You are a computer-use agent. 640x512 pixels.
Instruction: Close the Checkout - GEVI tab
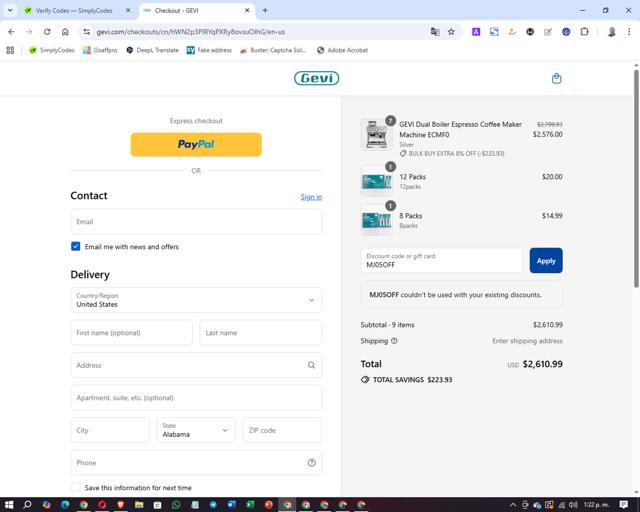coord(247,11)
